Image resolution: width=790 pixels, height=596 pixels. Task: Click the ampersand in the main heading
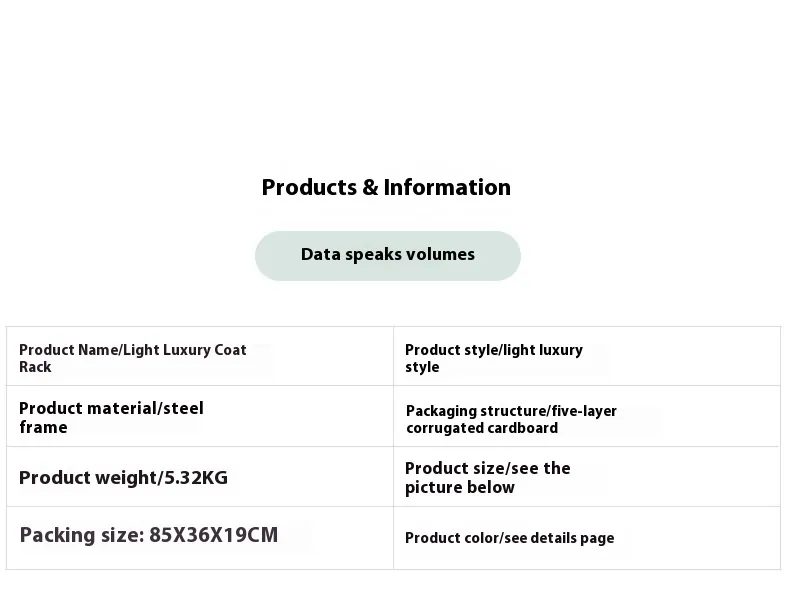370,187
